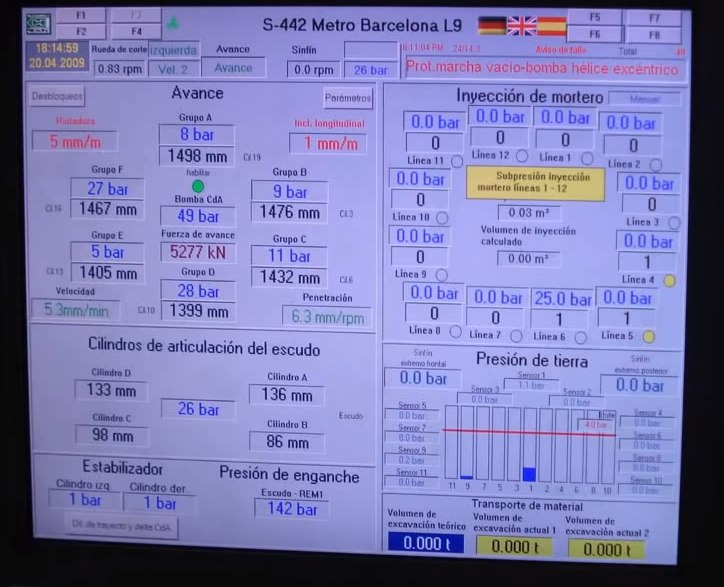Click Incl. longitudinal 1 mm/m value
724x587 pixels.
[x=329, y=144]
